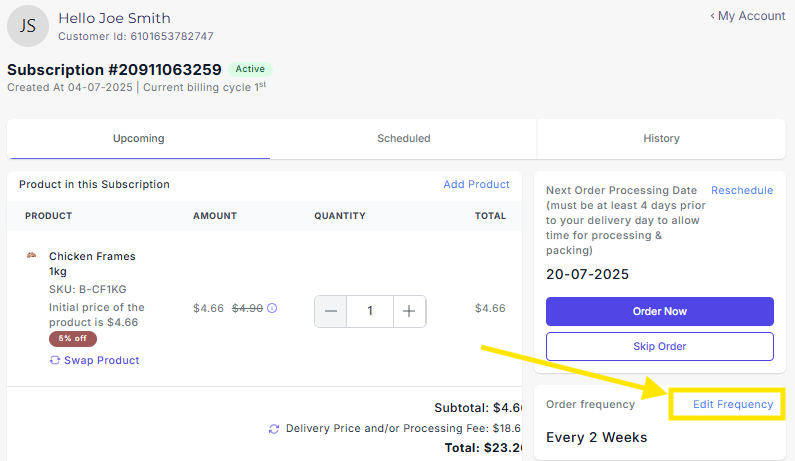This screenshot has height=461, width=795.
Task: Click the Order Now button
Action: pos(660,311)
